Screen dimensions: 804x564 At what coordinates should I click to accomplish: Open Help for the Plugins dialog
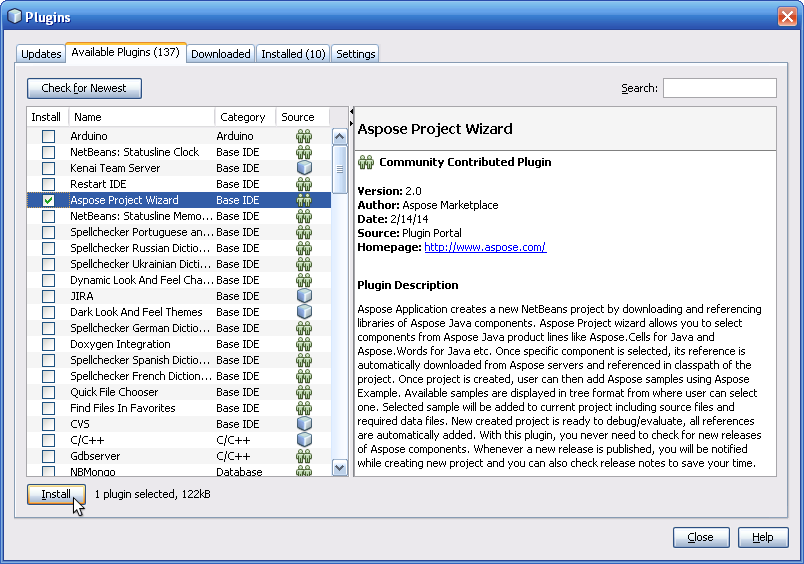[763, 537]
